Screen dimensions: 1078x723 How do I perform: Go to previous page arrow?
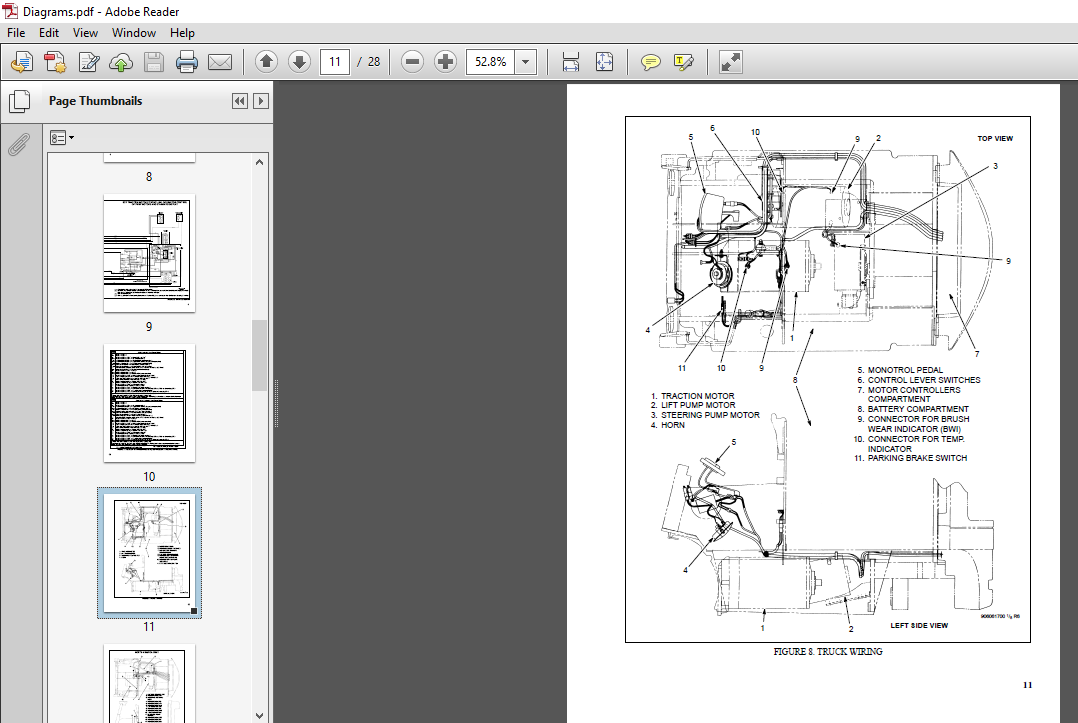point(266,62)
